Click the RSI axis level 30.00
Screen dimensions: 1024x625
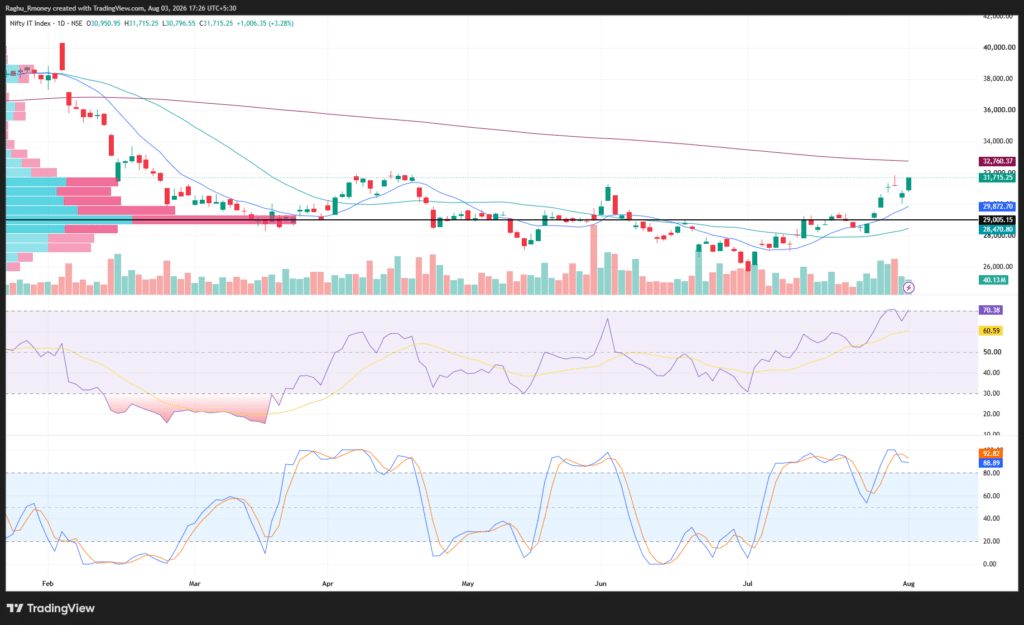click(992, 394)
